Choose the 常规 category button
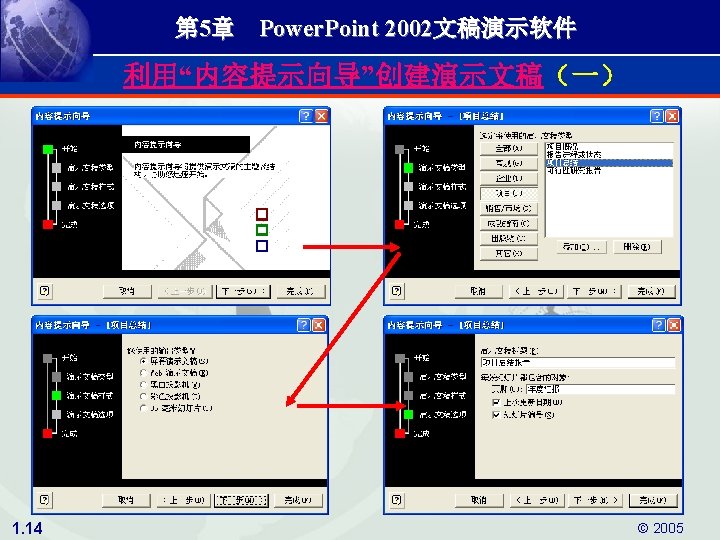Screen dimensions: 720x540 [x=509, y=163]
